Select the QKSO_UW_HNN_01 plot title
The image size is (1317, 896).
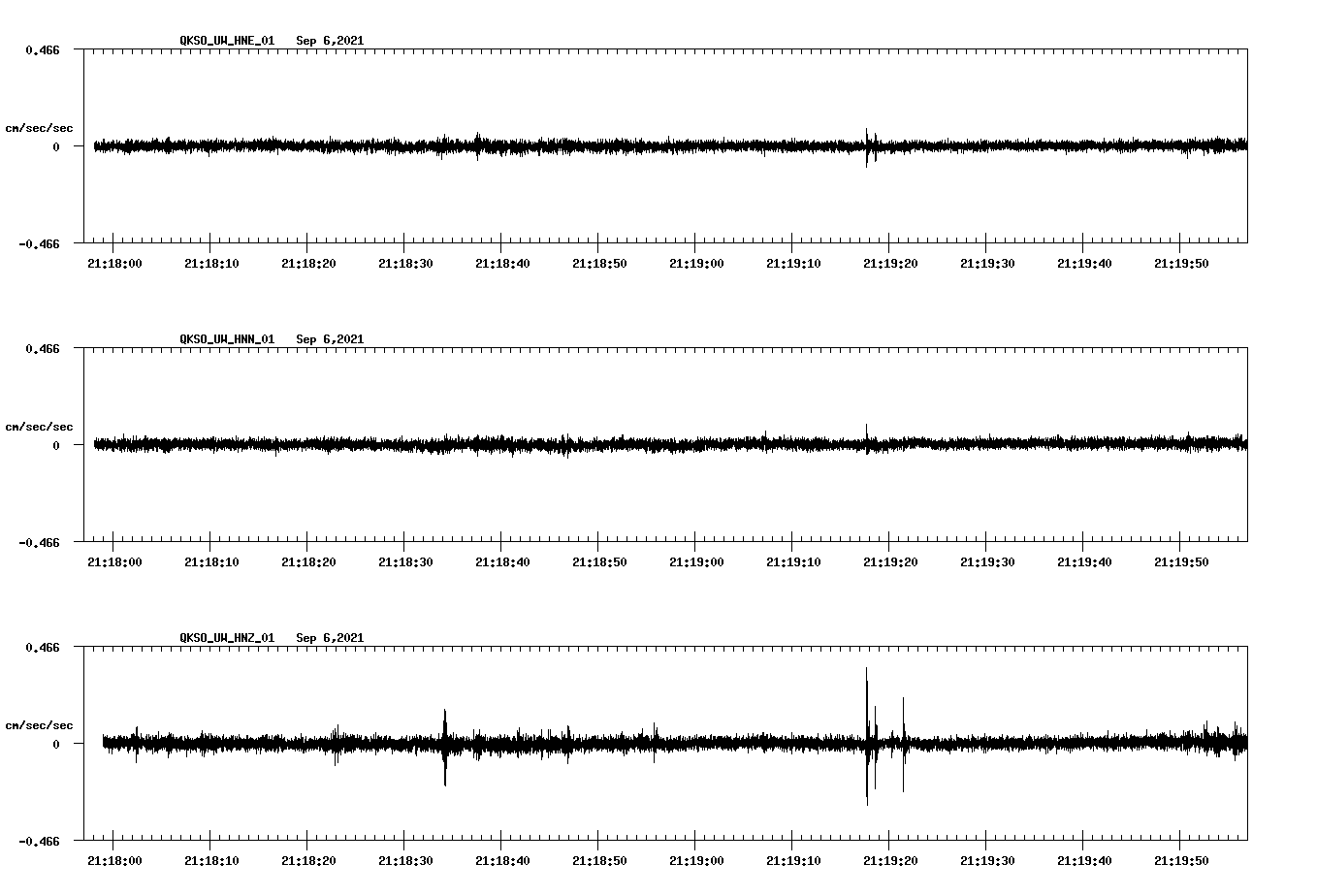(227, 339)
